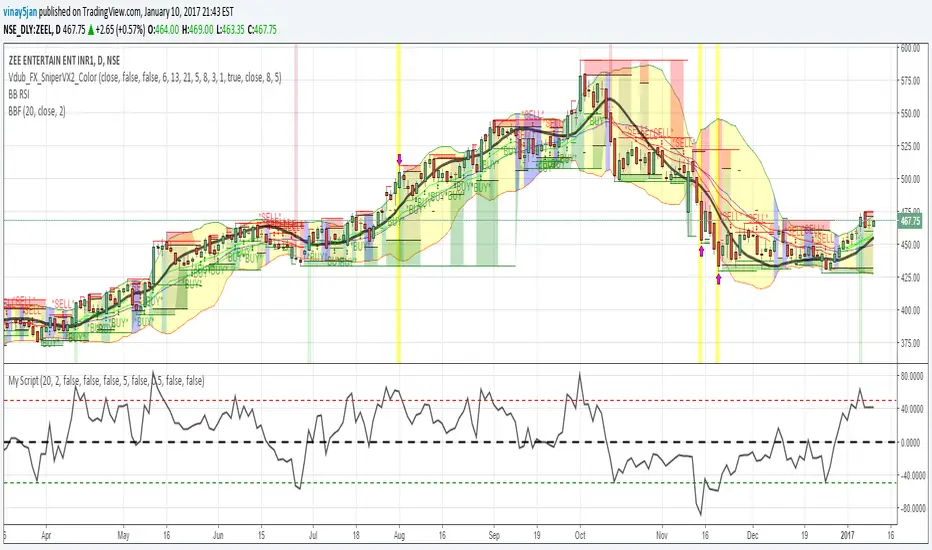This screenshot has height=550, width=932.
Task: Click the BBF (20, close, 2) indicator label
Action: tap(37, 111)
